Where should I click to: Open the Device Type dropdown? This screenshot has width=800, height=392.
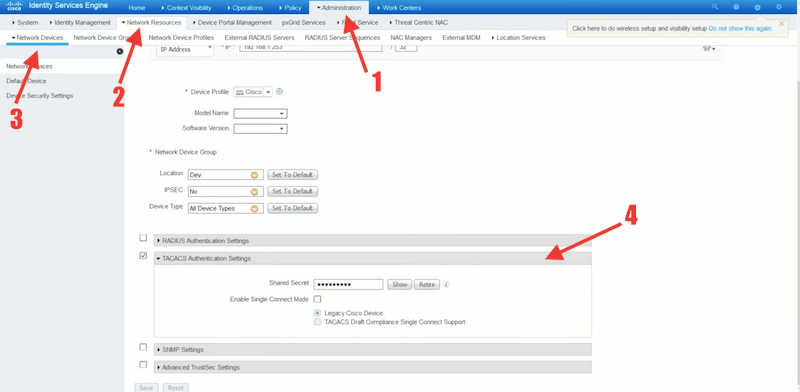tap(226, 208)
